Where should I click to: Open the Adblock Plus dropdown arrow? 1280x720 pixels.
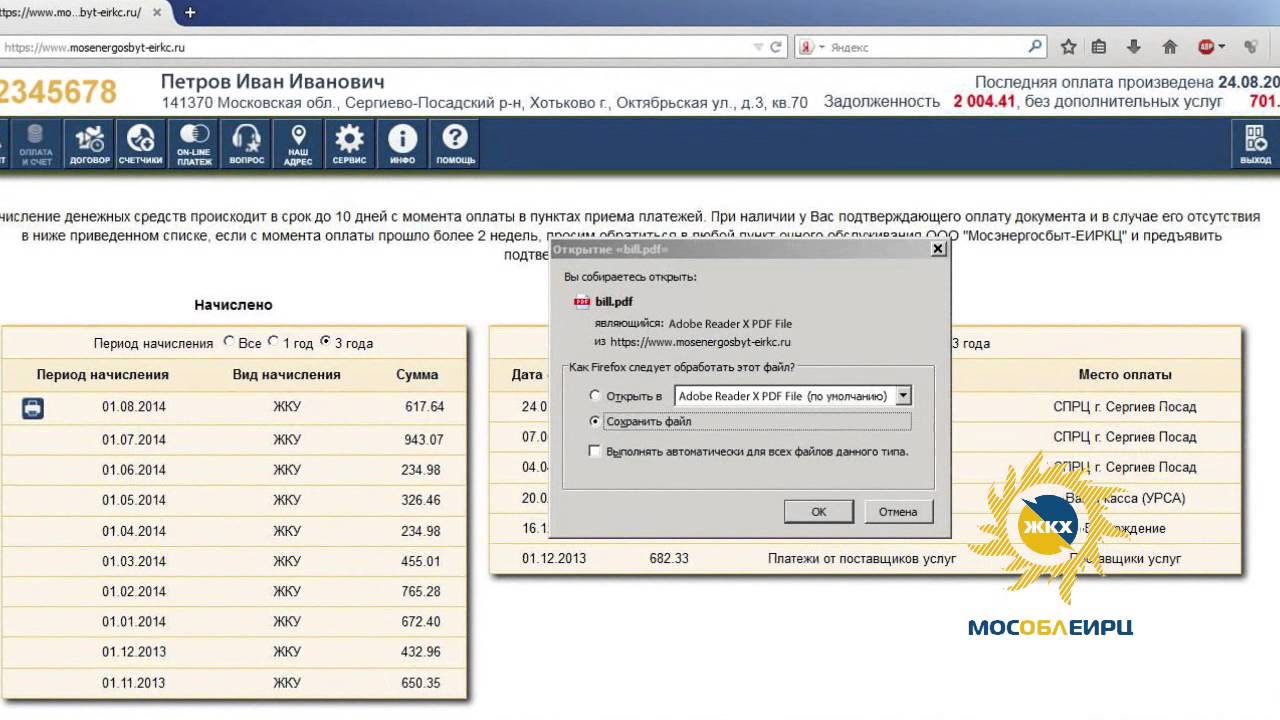click(x=1222, y=47)
